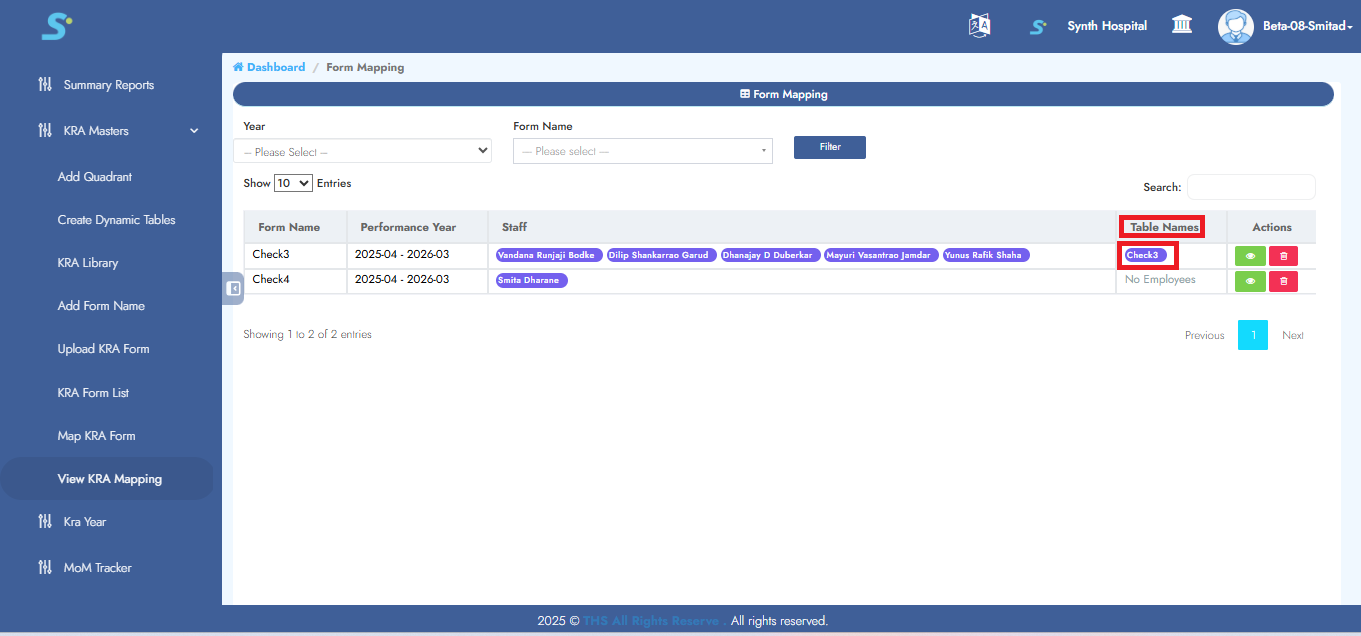The image size is (1361, 636).
Task: Click the user avatar picture in header
Action: pyautogui.click(x=1235, y=26)
